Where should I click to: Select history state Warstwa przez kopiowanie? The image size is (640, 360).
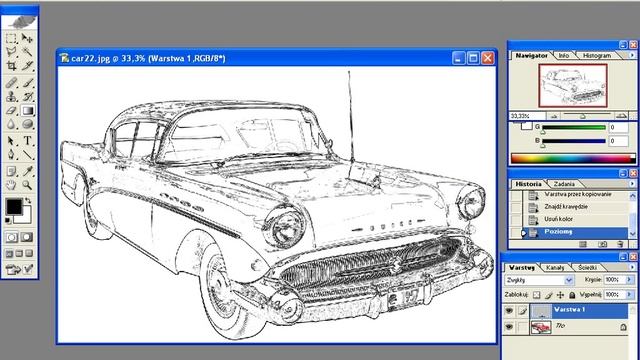click(x=577, y=195)
